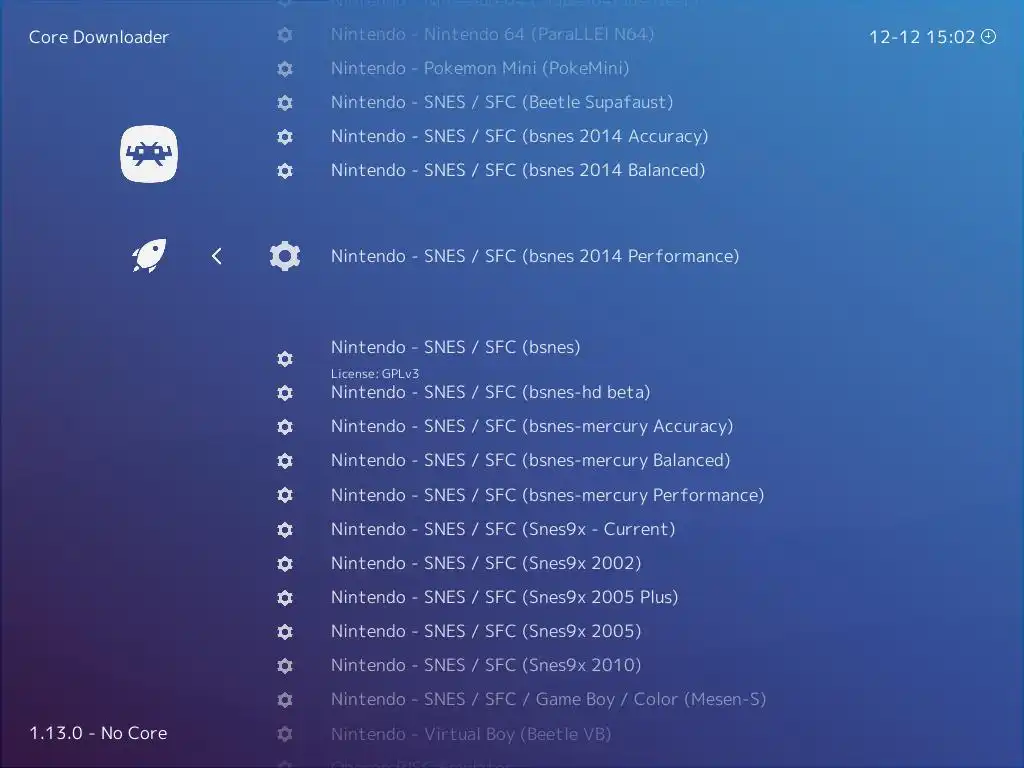Select Nintendo 64 (ParaLLEl N64) core
Screen dimensions: 1024x768
pos(492,34)
